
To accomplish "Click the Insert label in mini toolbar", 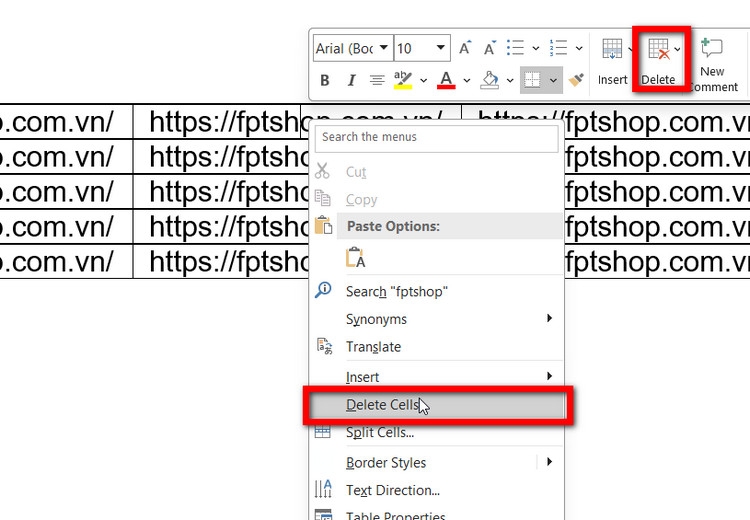I will point(612,79).
